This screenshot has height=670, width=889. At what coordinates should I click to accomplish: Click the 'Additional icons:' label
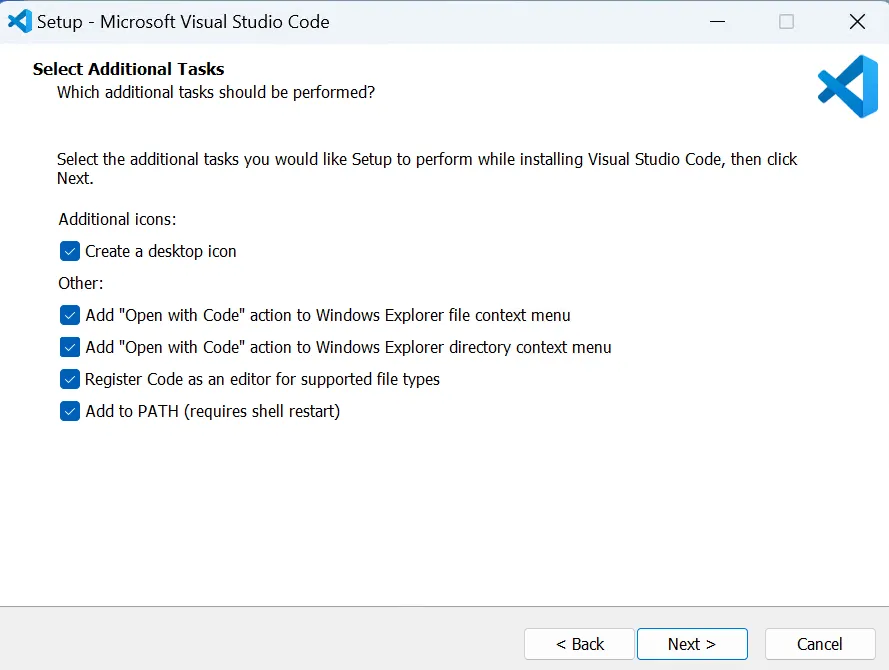tap(117, 219)
